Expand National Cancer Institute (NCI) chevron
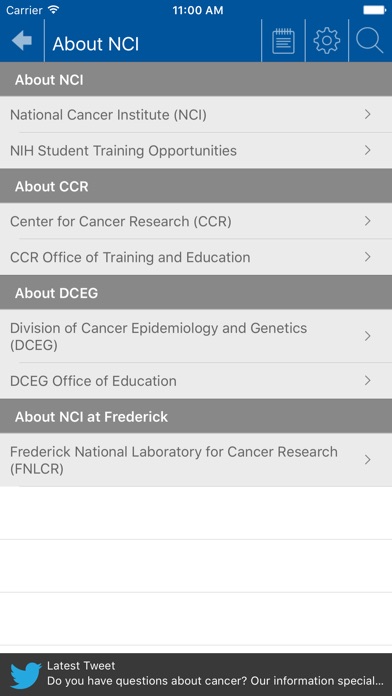The image size is (392, 696). point(368,115)
